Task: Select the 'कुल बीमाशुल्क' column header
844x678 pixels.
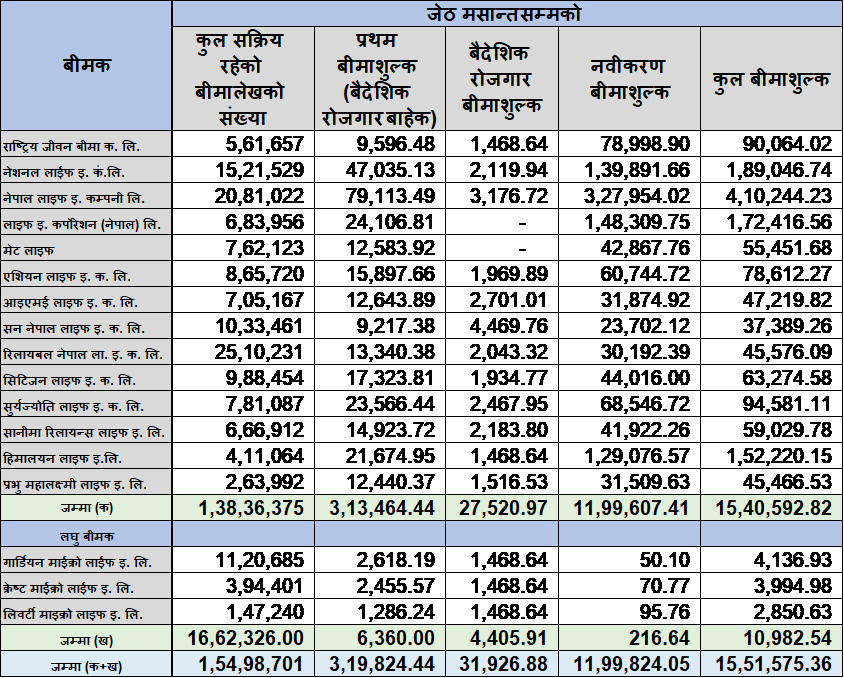Action: pyautogui.click(x=771, y=79)
